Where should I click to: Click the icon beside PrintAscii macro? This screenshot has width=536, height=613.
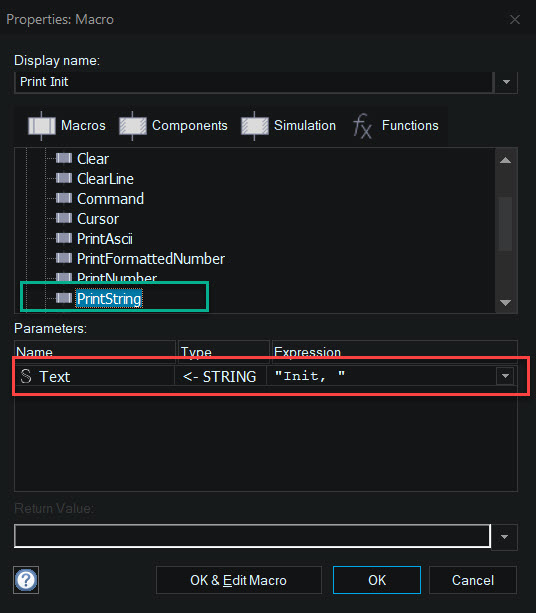click(64, 238)
